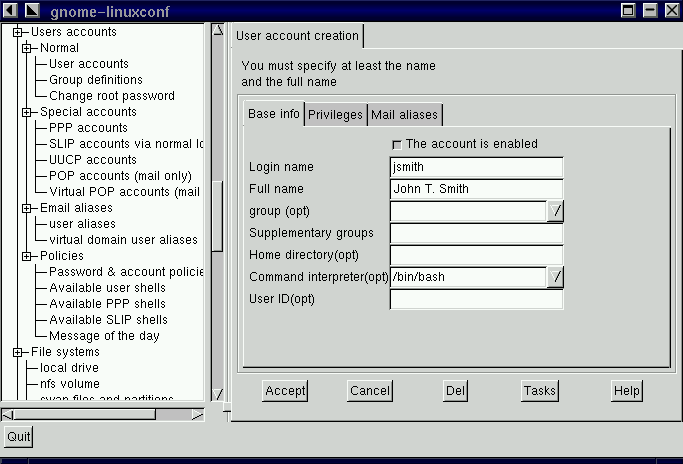Enable the 'The account is enabled' checkbox
Image resolution: width=683 pixels, height=464 pixels.
397,144
